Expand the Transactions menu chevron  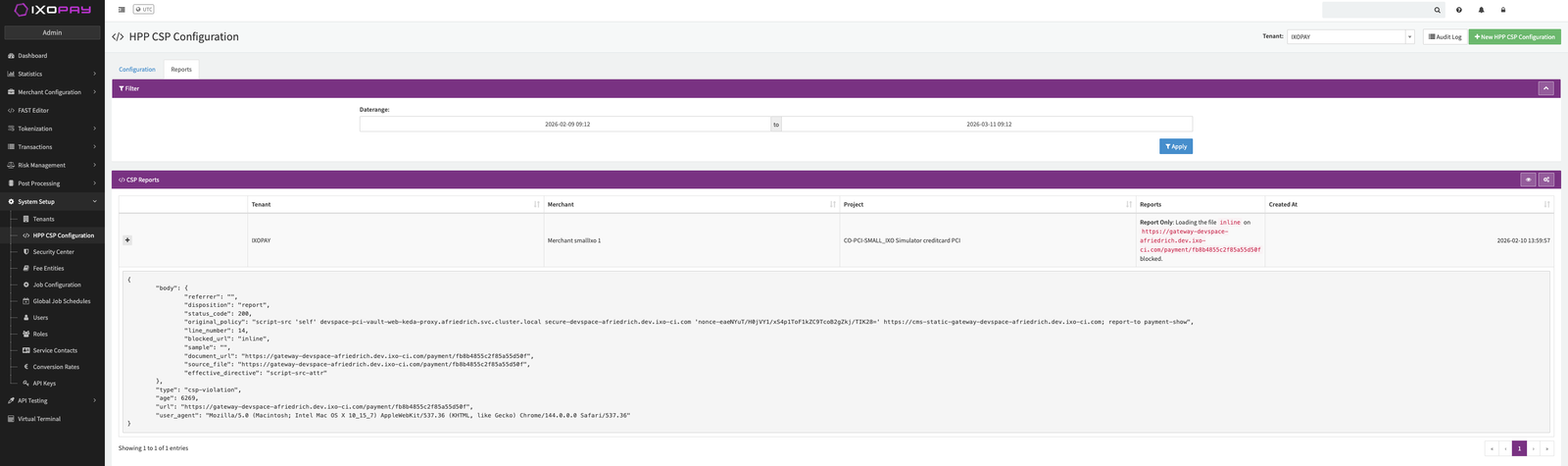click(95, 147)
